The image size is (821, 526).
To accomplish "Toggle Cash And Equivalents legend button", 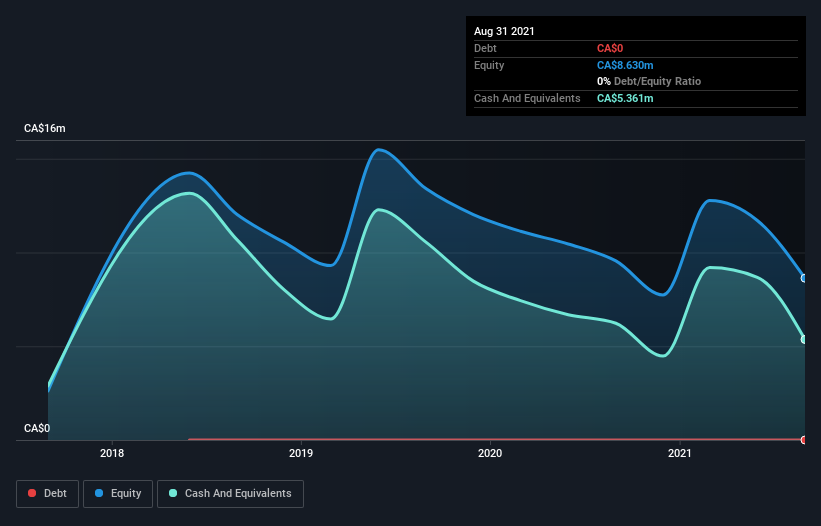I will click(230, 494).
